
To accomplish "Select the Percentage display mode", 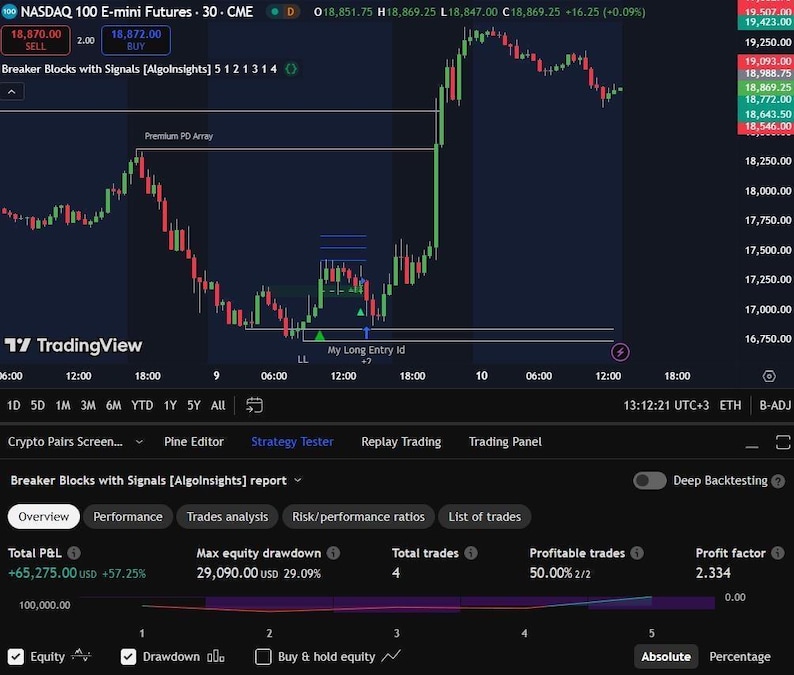I will point(740,657).
